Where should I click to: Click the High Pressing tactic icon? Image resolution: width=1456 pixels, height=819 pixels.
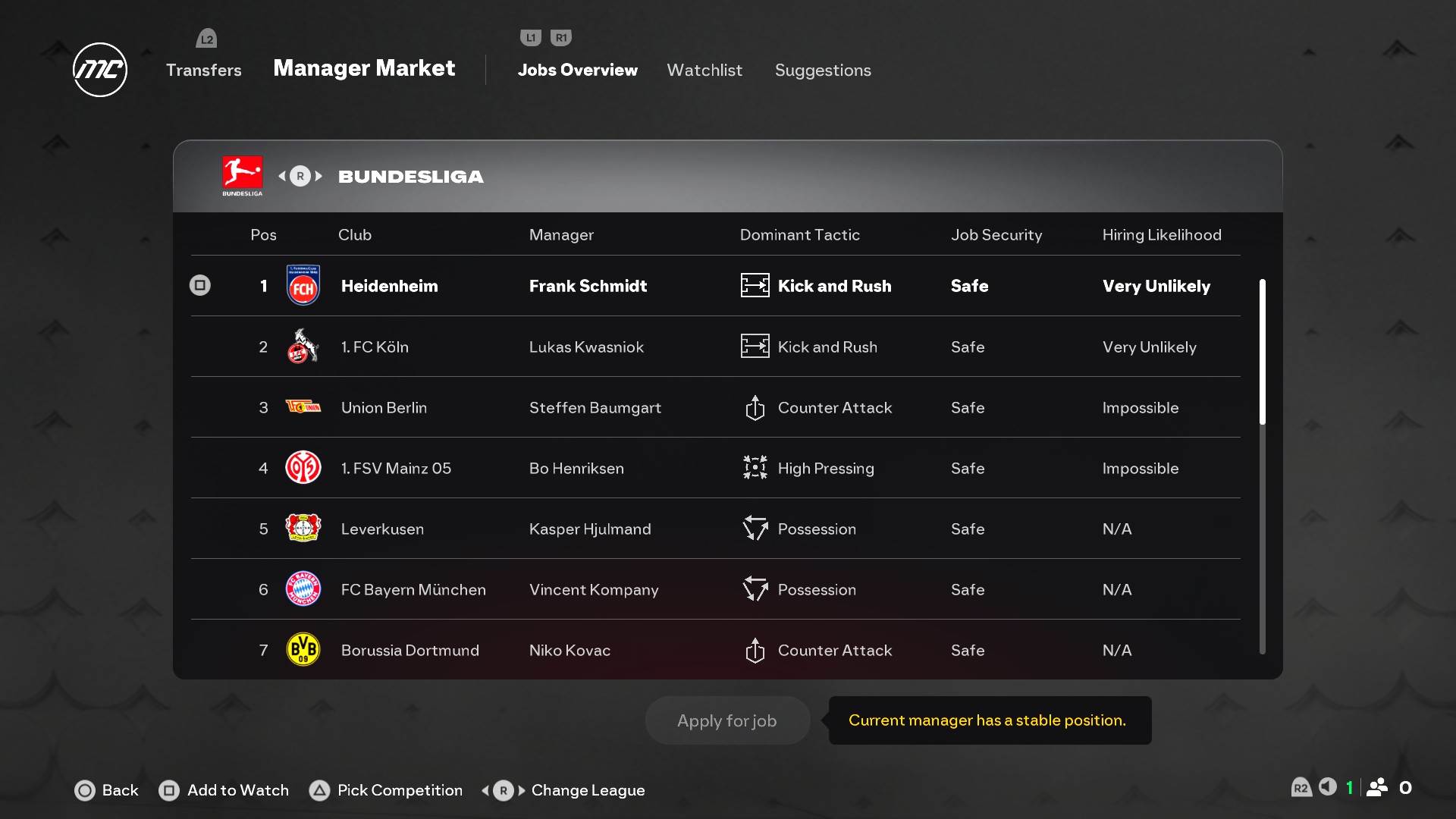pos(755,468)
